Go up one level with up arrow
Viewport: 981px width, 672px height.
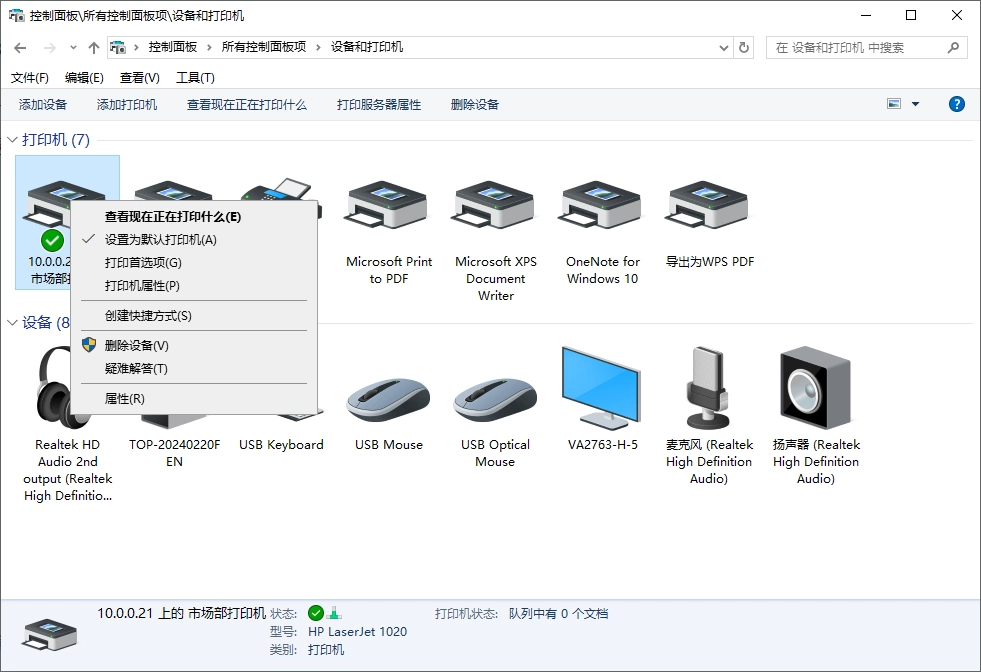(x=94, y=48)
